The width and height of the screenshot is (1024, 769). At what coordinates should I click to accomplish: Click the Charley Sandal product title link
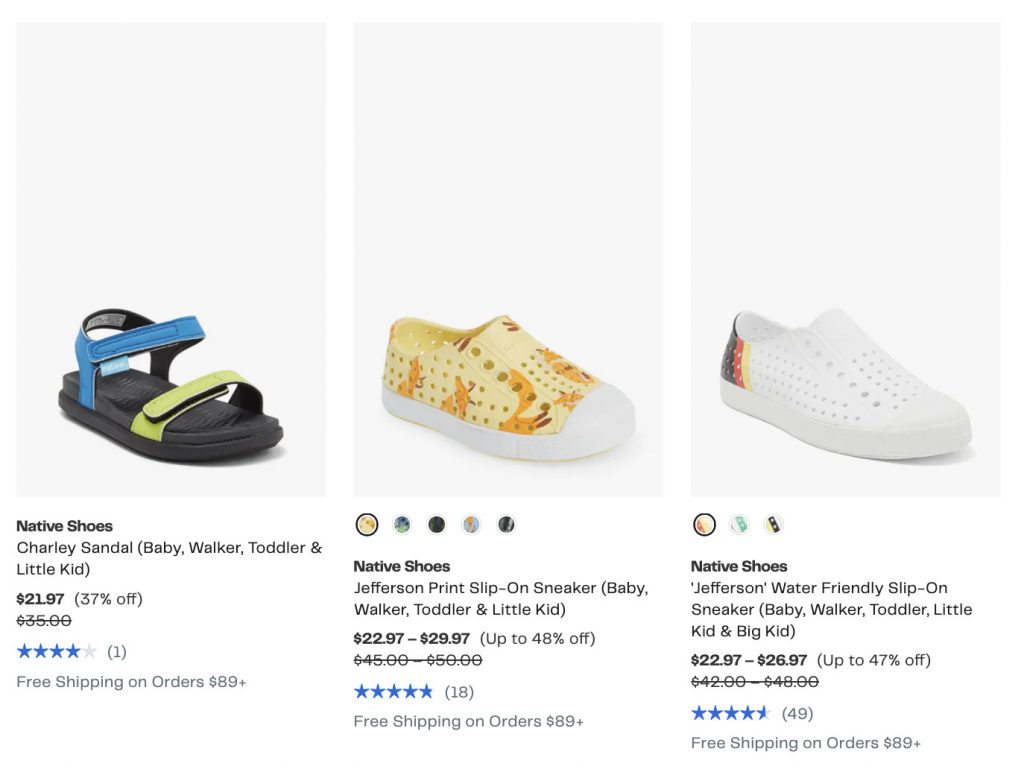(x=169, y=558)
